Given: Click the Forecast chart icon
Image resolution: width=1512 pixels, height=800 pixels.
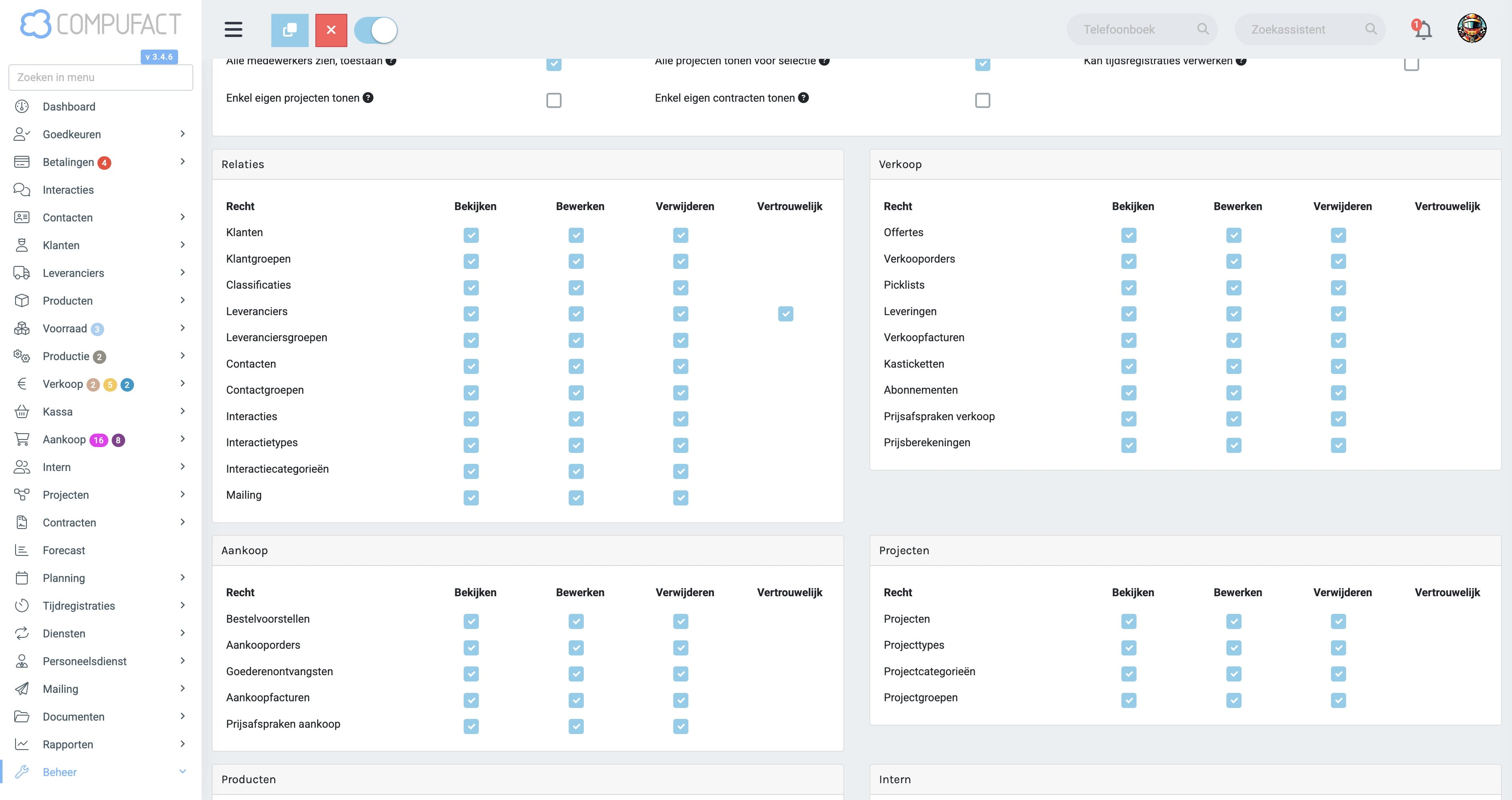Looking at the screenshot, I should 22,550.
